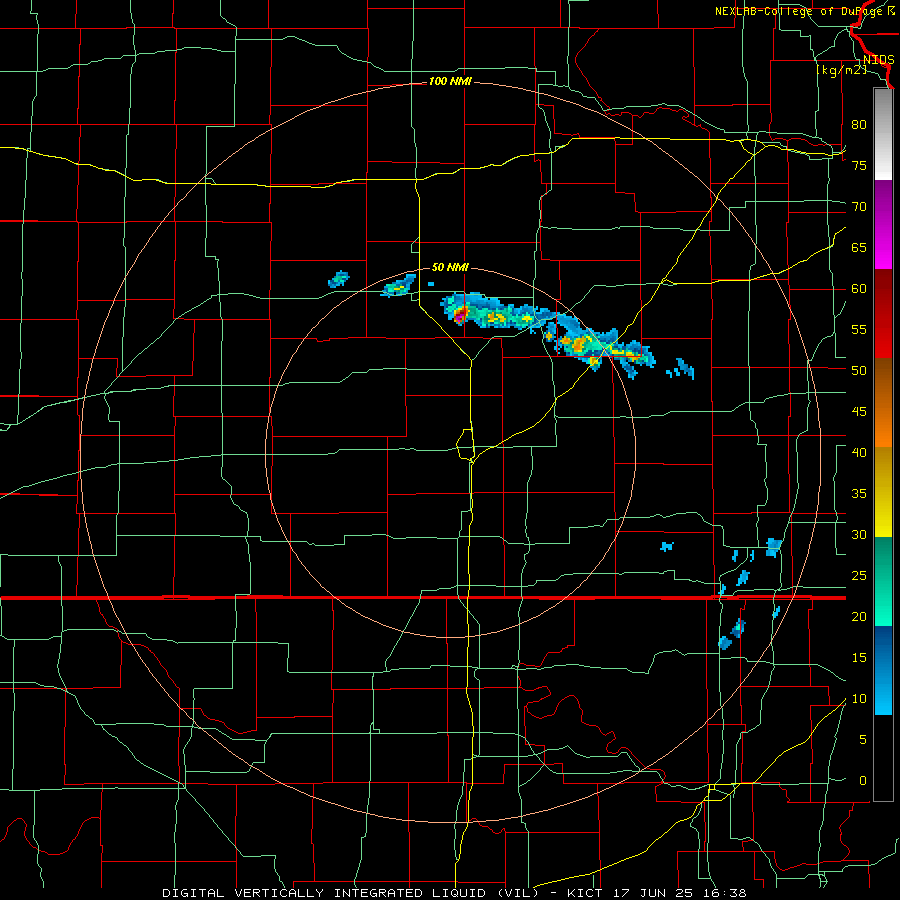Screen dimensions: 900x900
Task: Click the 15 value on the scale
Action: pyautogui.click(x=859, y=658)
